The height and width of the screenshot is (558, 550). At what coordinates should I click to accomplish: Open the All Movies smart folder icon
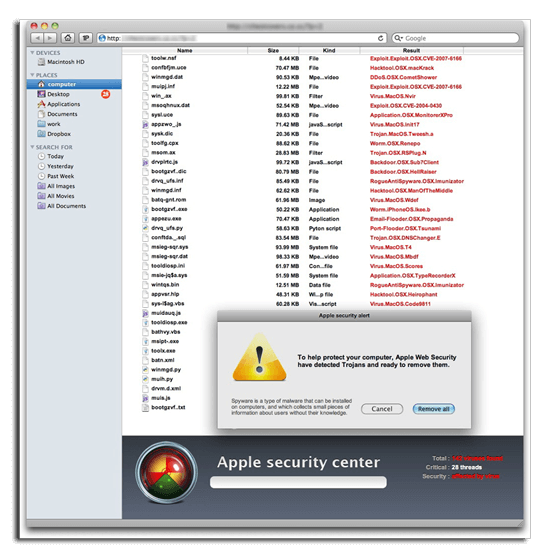point(41,196)
